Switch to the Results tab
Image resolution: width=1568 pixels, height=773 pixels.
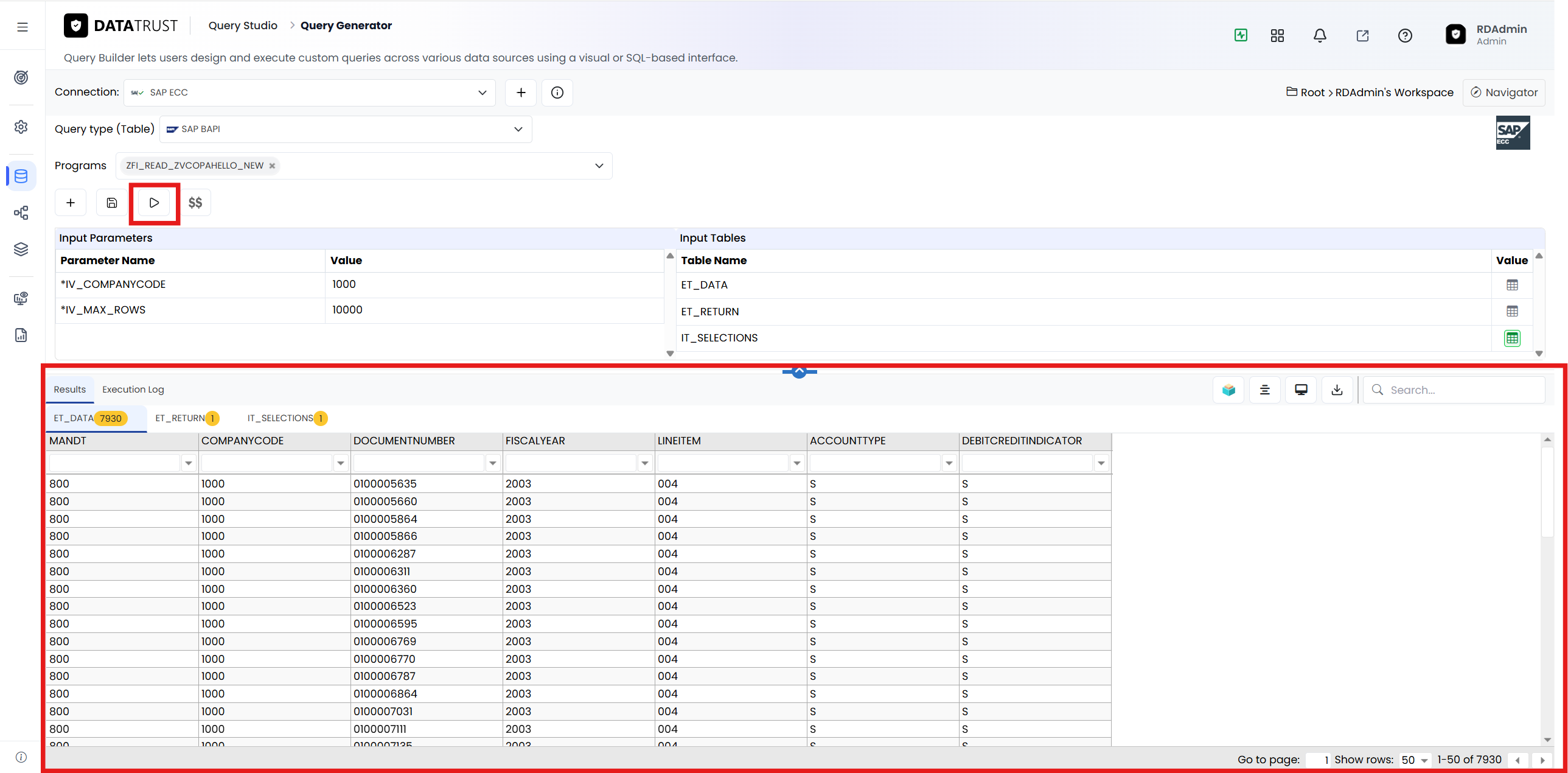point(70,390)
